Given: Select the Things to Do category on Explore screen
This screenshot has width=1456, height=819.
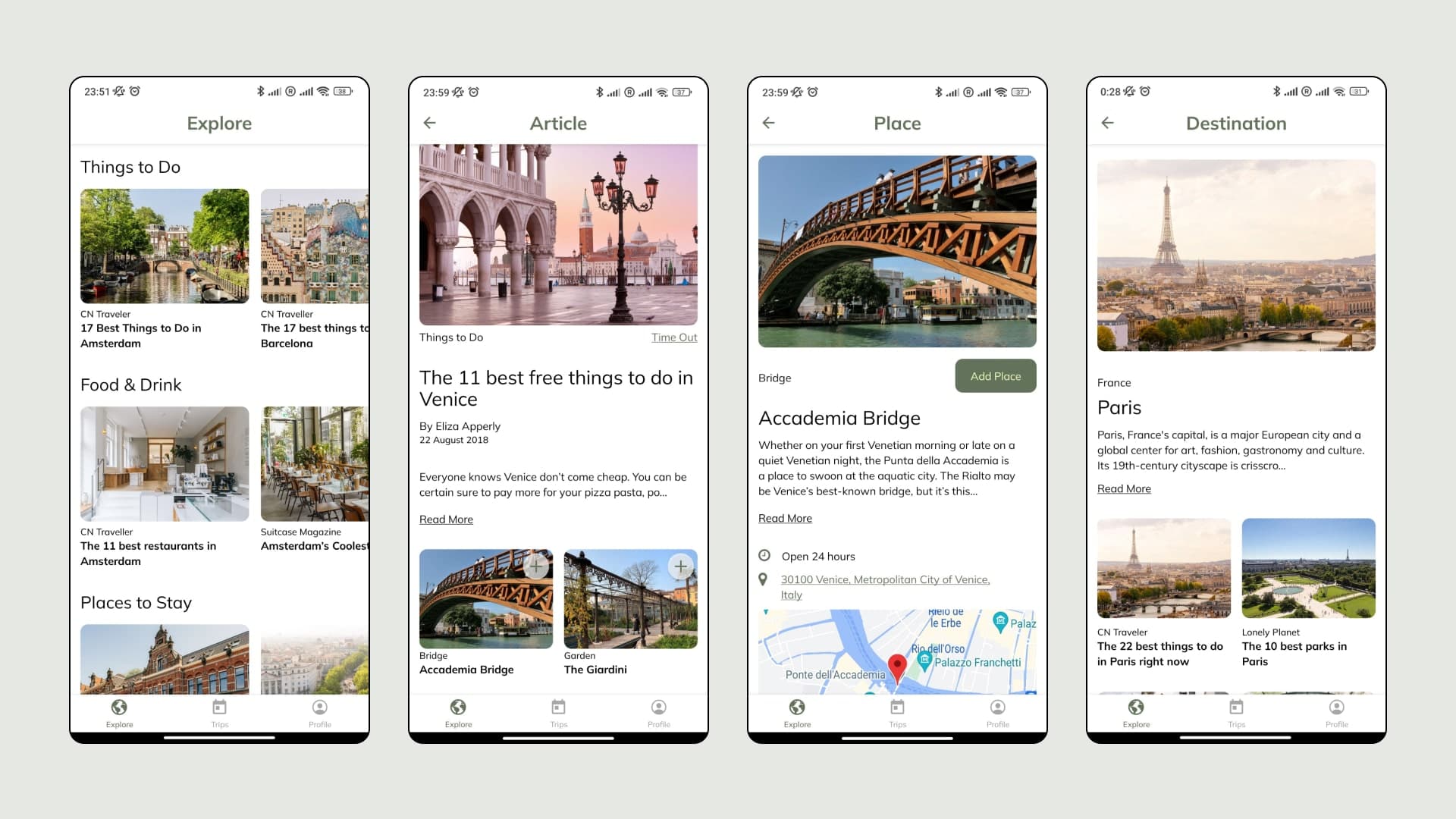Looking at the screenshot, I should pyautogui.click(x=129, y=166).
